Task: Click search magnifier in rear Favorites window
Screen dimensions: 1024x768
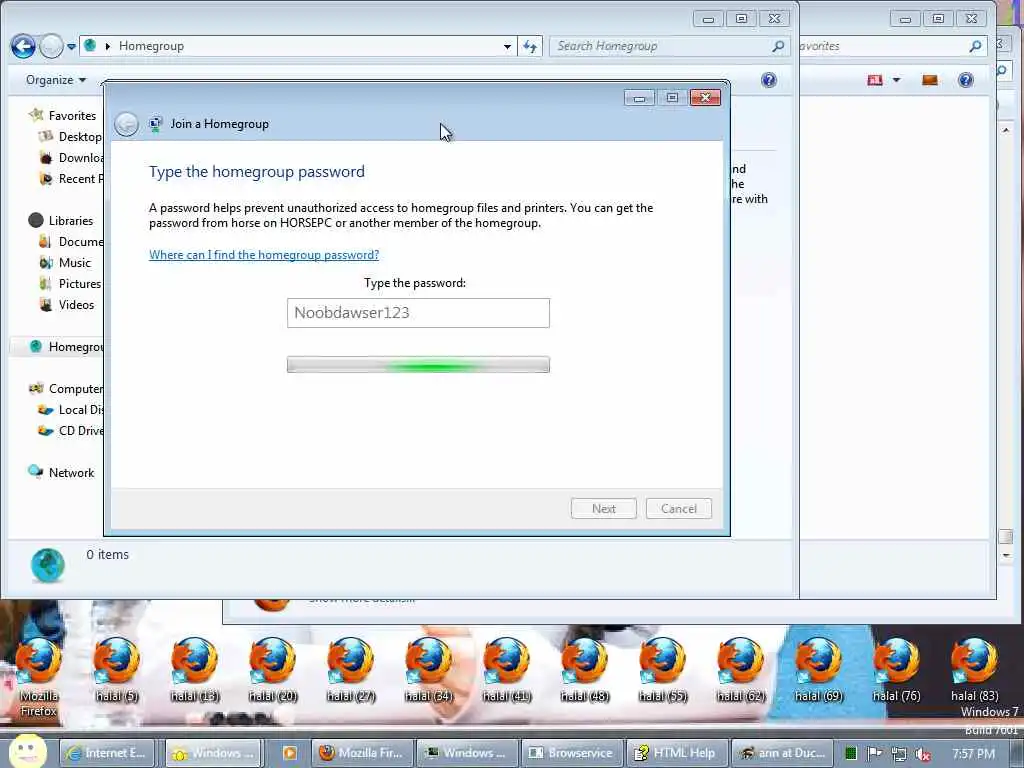Action: pos(975,46)
